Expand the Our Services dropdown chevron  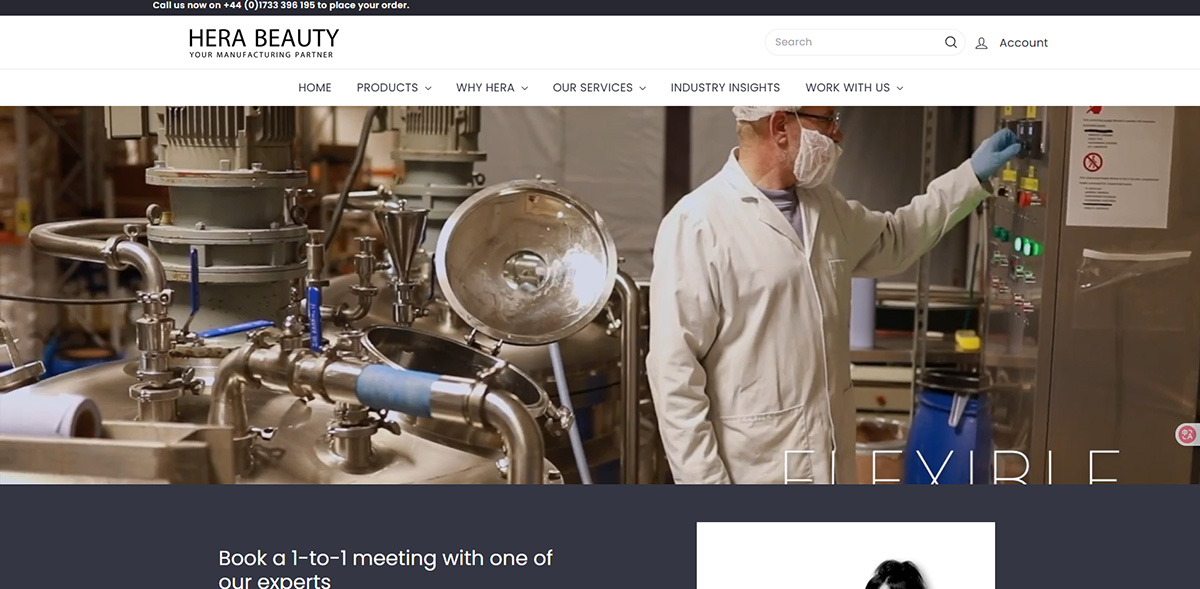pos(643,88)
